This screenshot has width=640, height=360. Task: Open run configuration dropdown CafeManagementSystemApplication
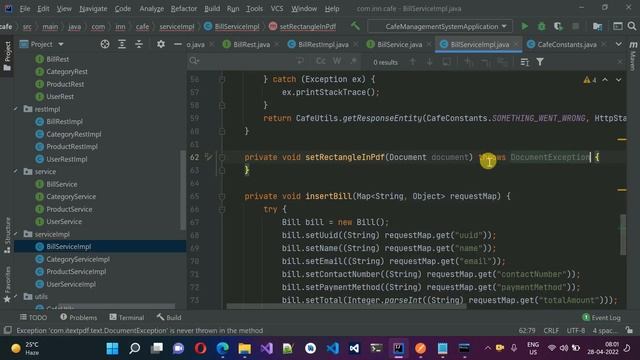coord(440,27)
